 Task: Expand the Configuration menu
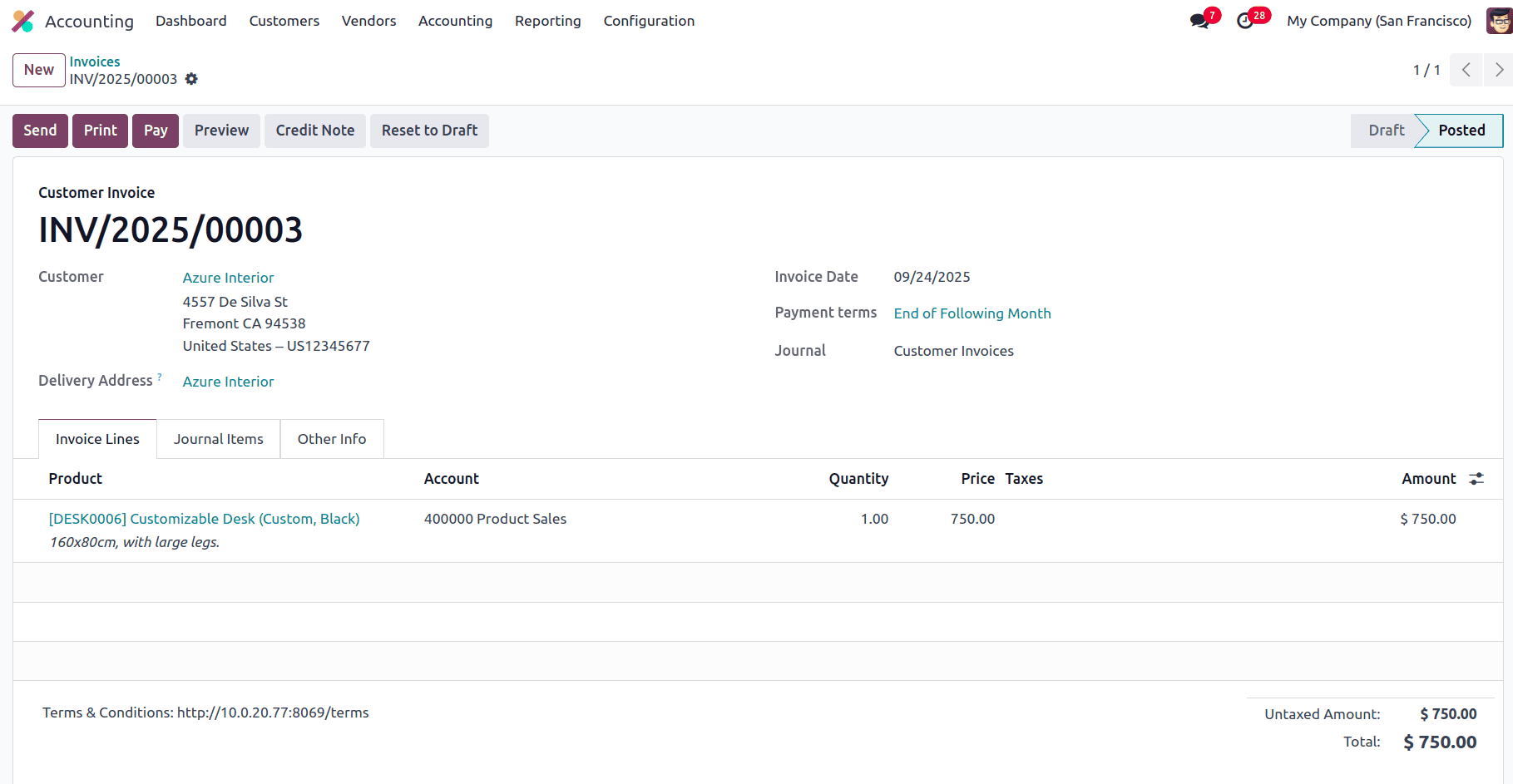point(649,21)
